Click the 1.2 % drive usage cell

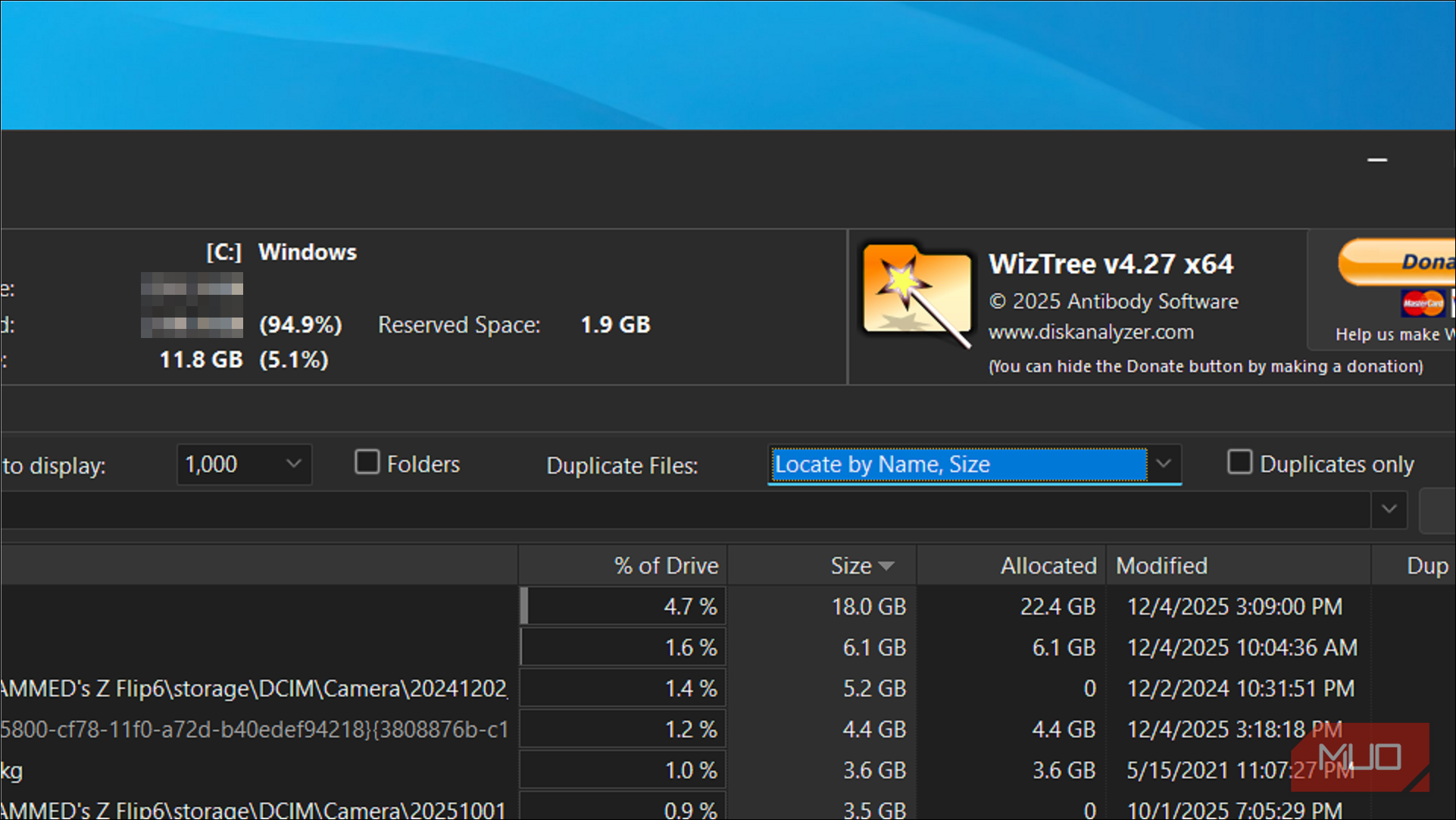coord(623,729)
